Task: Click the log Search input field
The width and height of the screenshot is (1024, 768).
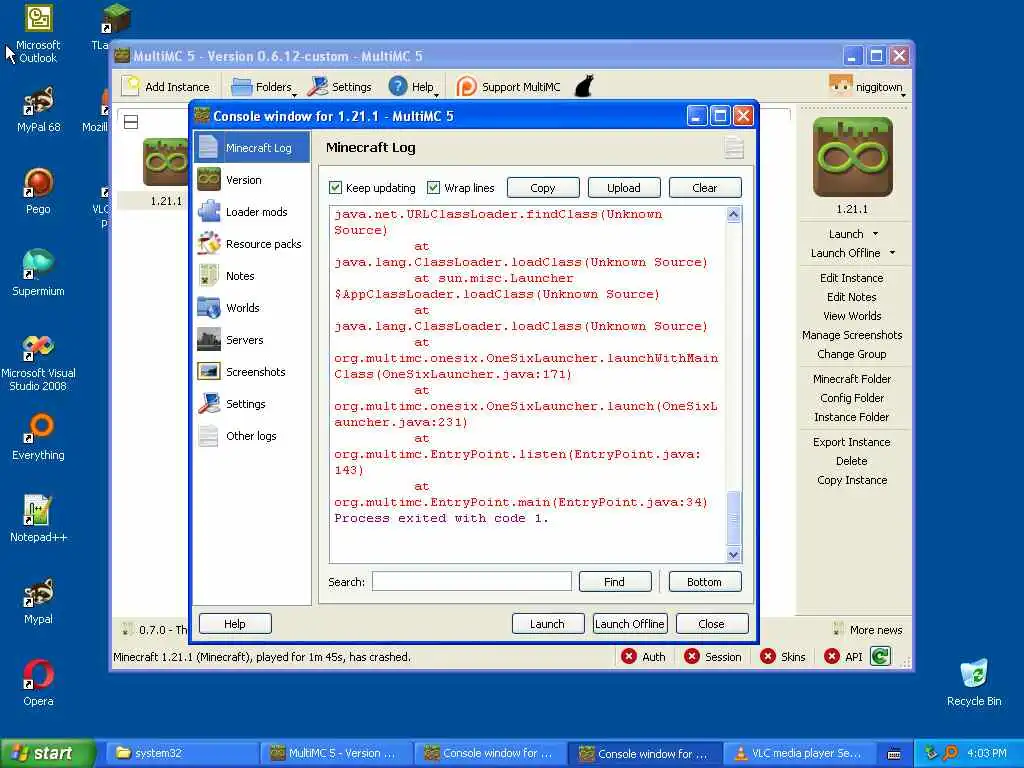Action: pos(472,581)
